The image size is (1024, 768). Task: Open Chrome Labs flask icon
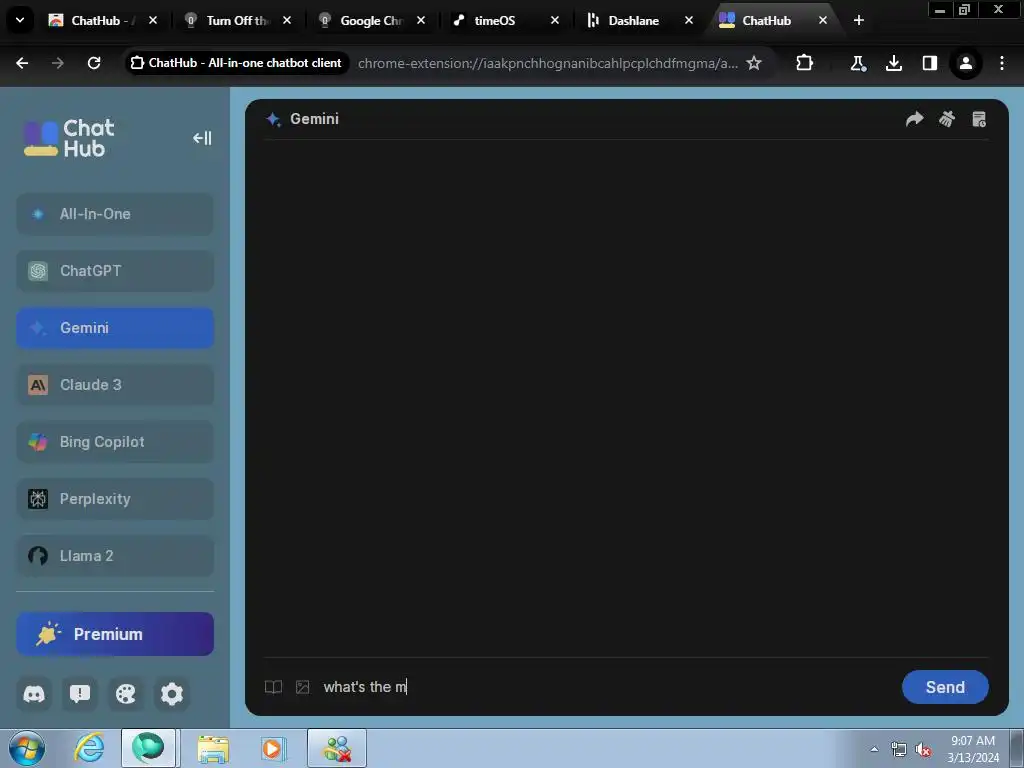(x=858, y=63)
